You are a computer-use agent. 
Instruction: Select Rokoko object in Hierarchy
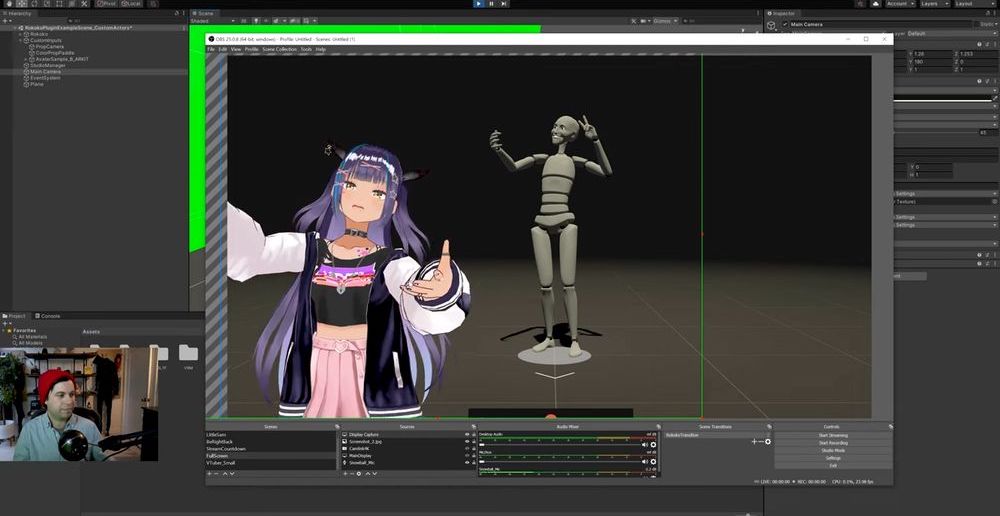40,34
